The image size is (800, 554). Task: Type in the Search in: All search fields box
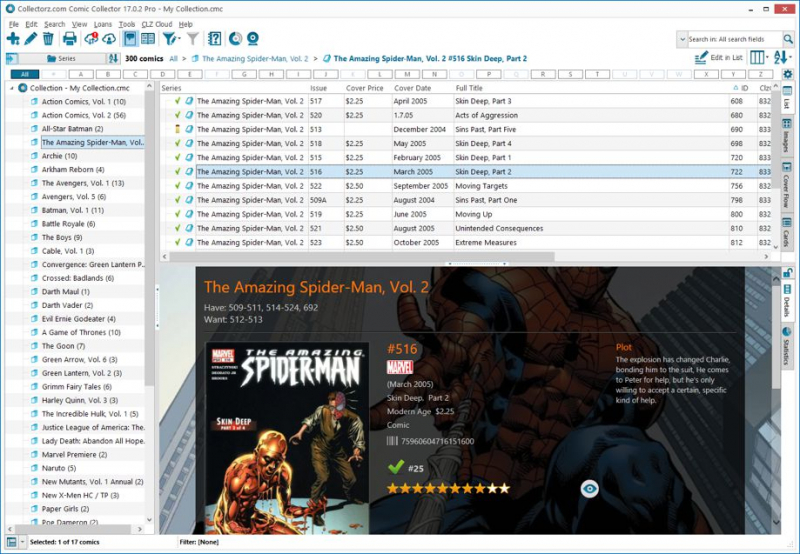(734, 39)
